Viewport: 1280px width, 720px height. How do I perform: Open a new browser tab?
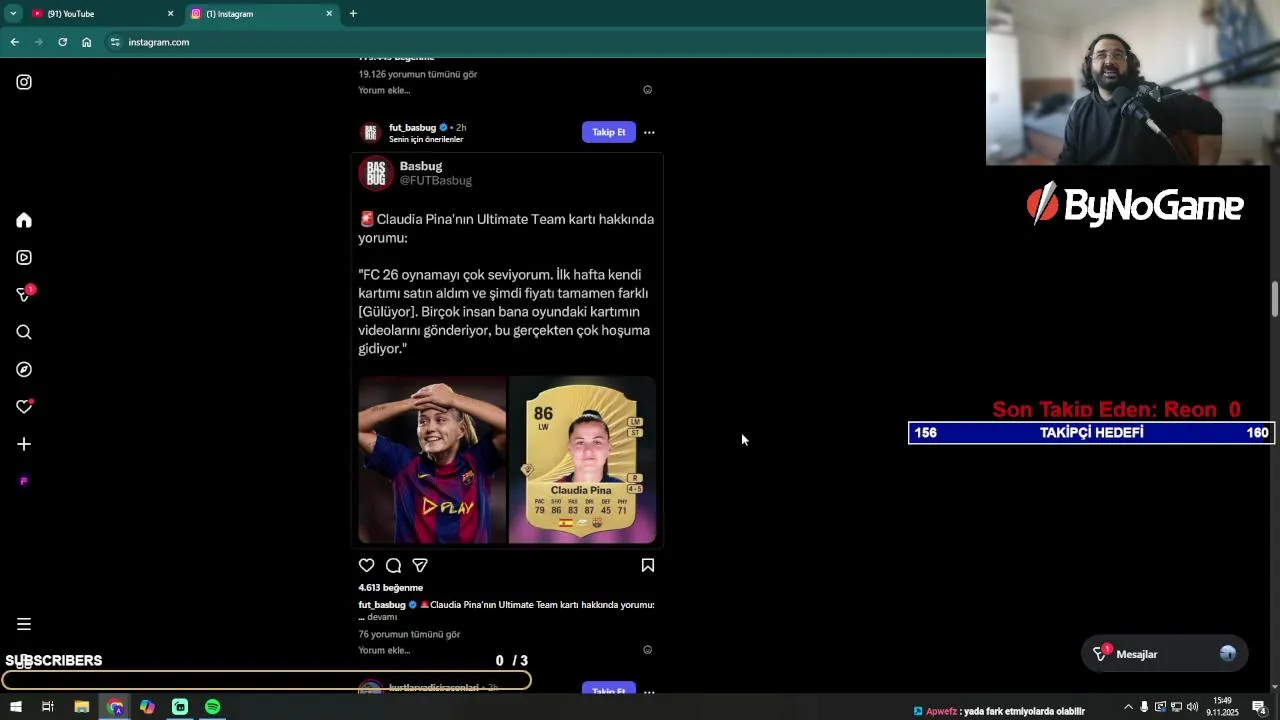(353, 14)
